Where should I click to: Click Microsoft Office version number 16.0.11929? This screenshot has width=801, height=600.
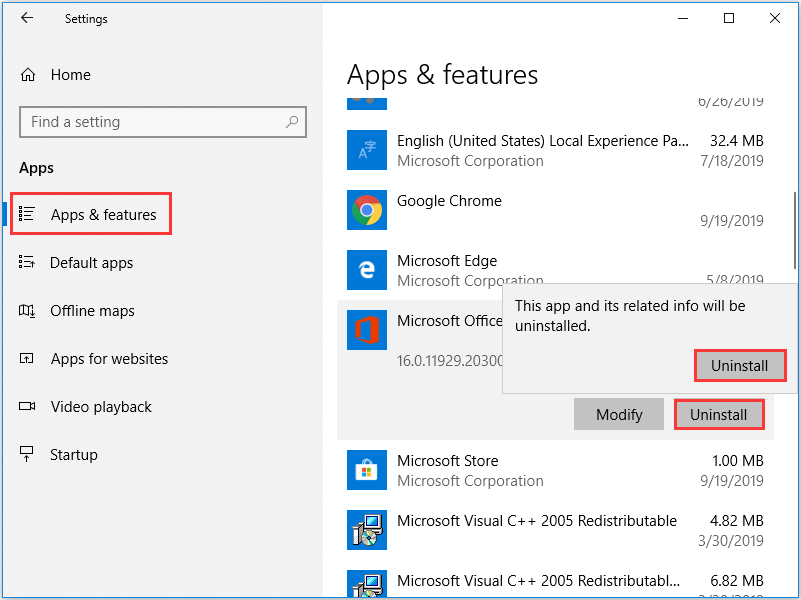(450, 361)
